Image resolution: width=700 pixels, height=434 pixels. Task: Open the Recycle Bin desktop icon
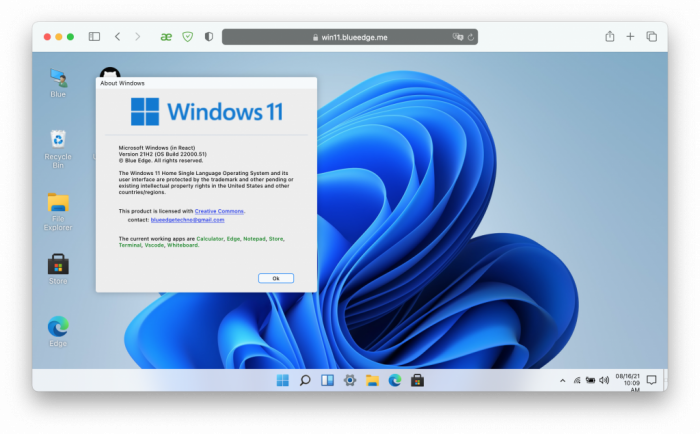click(58, 149)
